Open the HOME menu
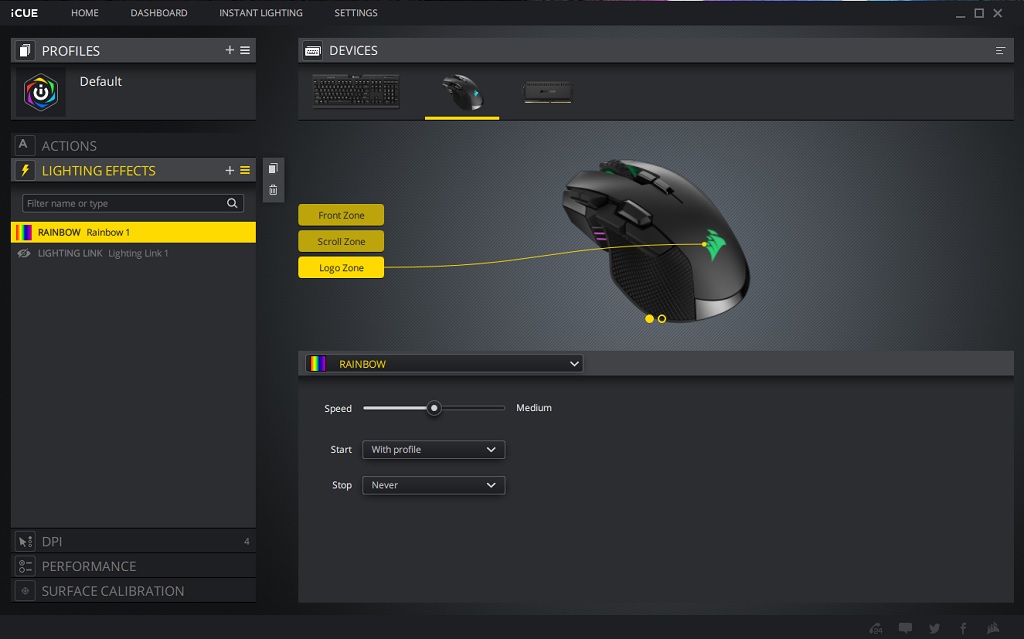 (x=85, y=13)
